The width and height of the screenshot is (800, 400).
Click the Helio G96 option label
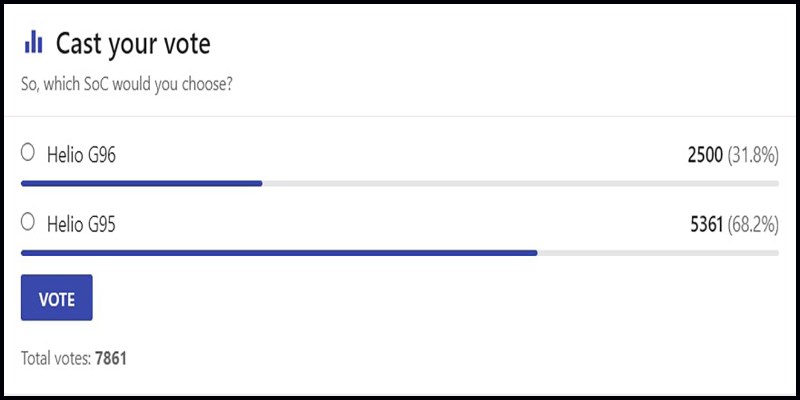pyautogui.click(x=82, y=155)
